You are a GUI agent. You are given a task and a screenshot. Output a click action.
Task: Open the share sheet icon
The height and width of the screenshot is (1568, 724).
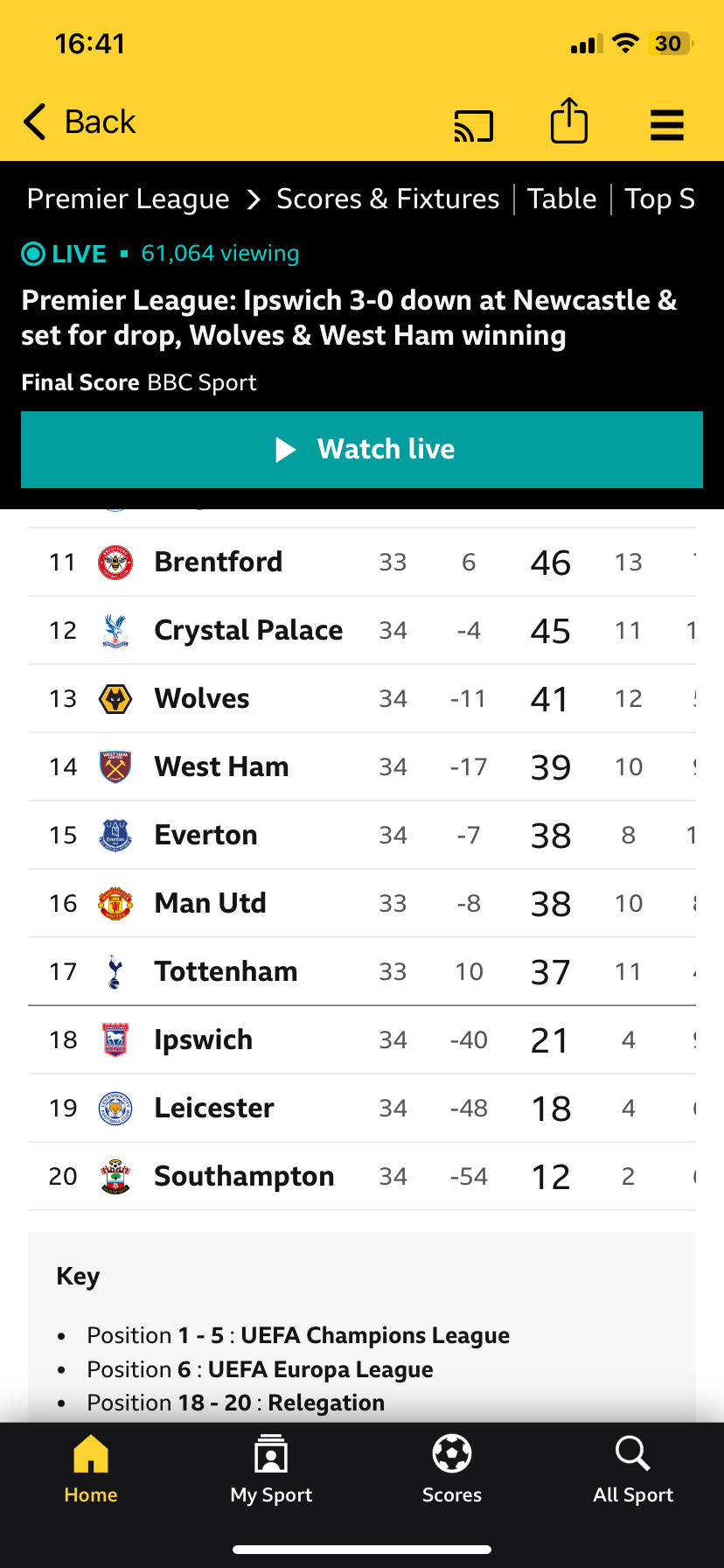[x=569, y=121]
